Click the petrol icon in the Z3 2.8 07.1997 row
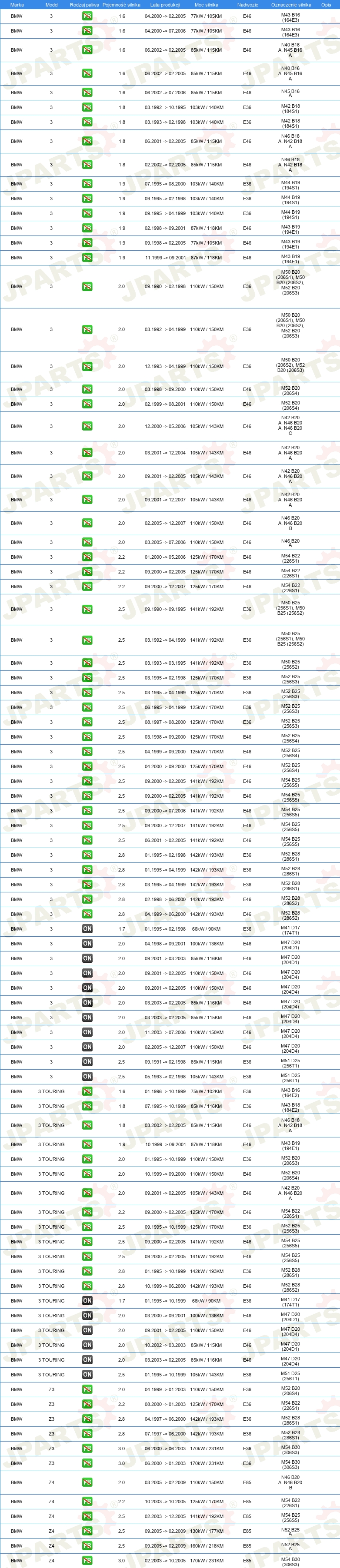This screenshot has height=1568, width=340. [x=87, y=1434]
